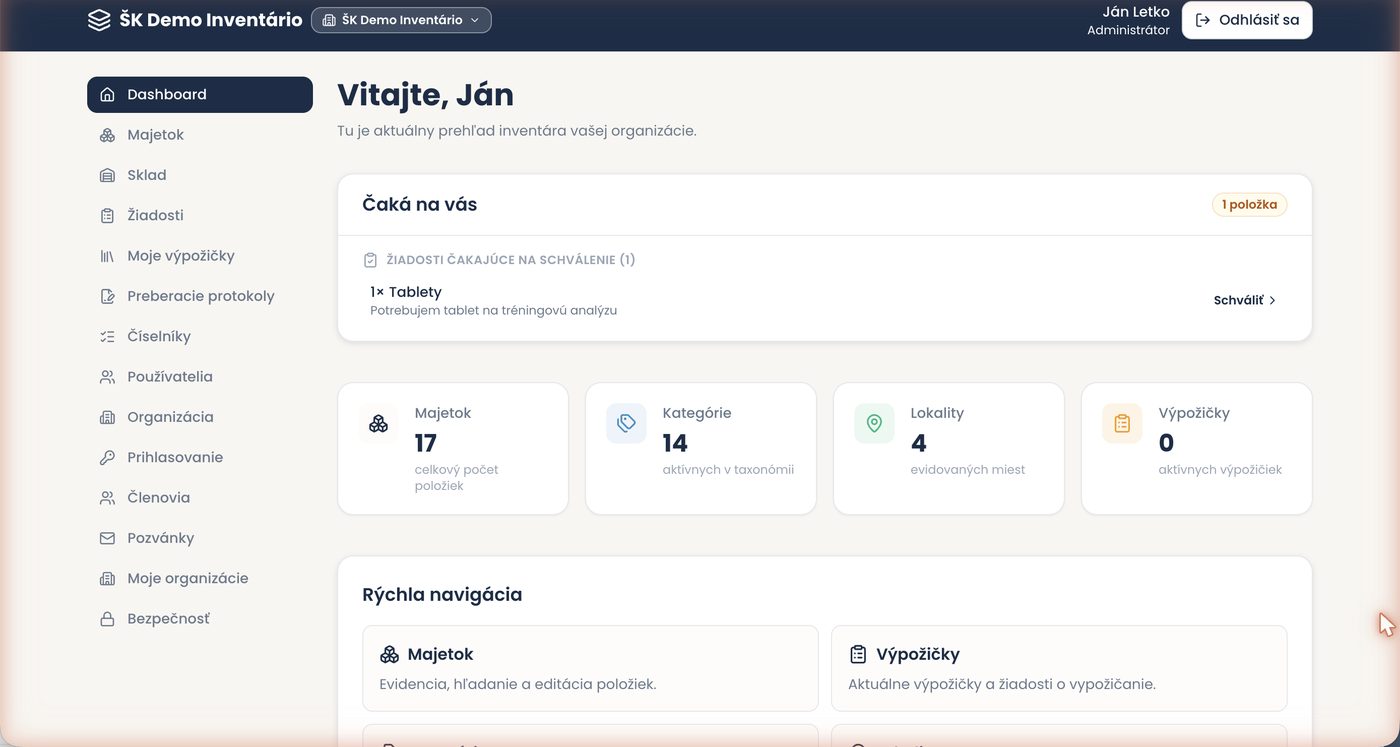Open Číselníky from the sidebar
1400x747 pixels.
click(200, 336)
